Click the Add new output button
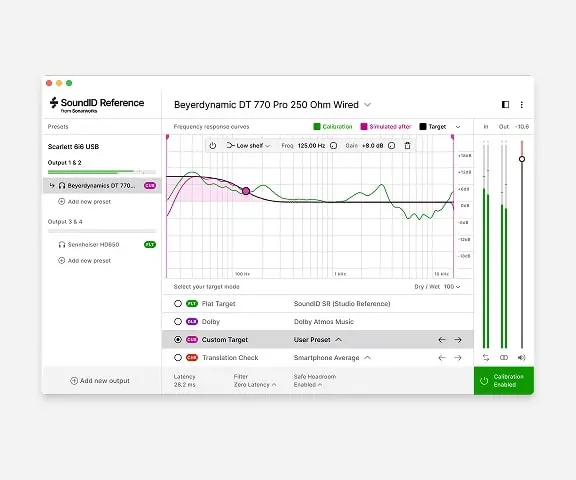This screenshot has height=480, width=576. tap(100, 381)
